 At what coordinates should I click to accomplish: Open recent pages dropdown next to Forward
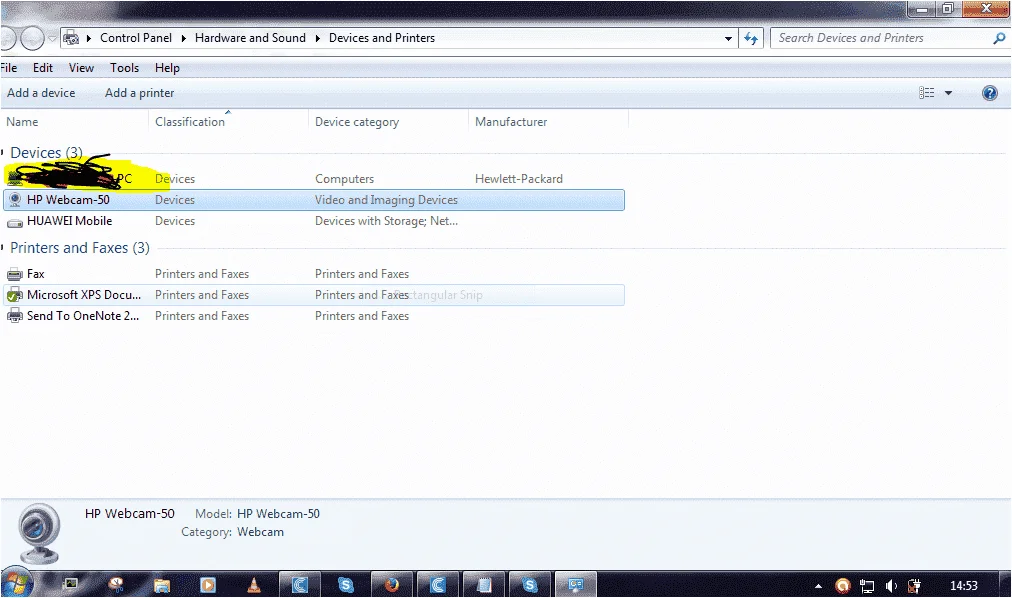52,39
